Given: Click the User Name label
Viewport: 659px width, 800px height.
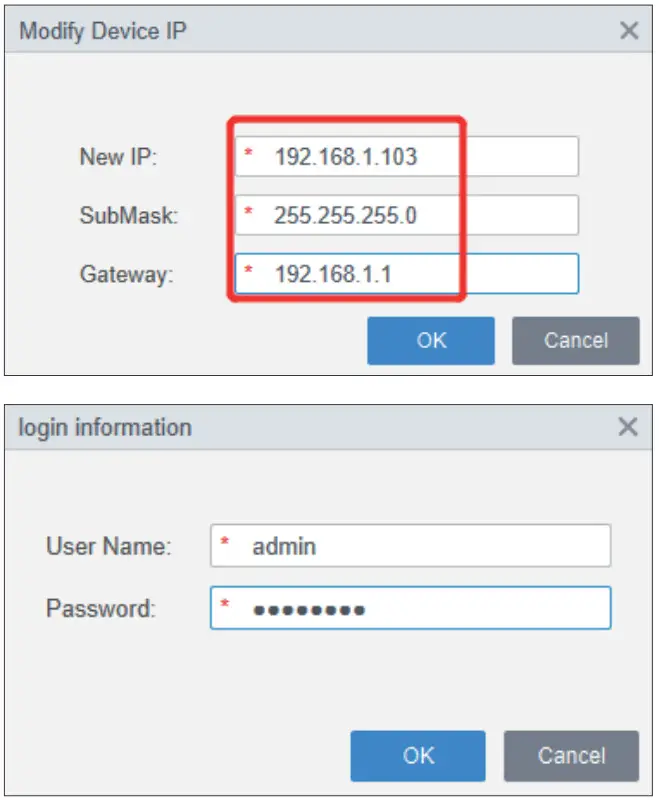Looking at the screenshot, I should click(109, 547).
